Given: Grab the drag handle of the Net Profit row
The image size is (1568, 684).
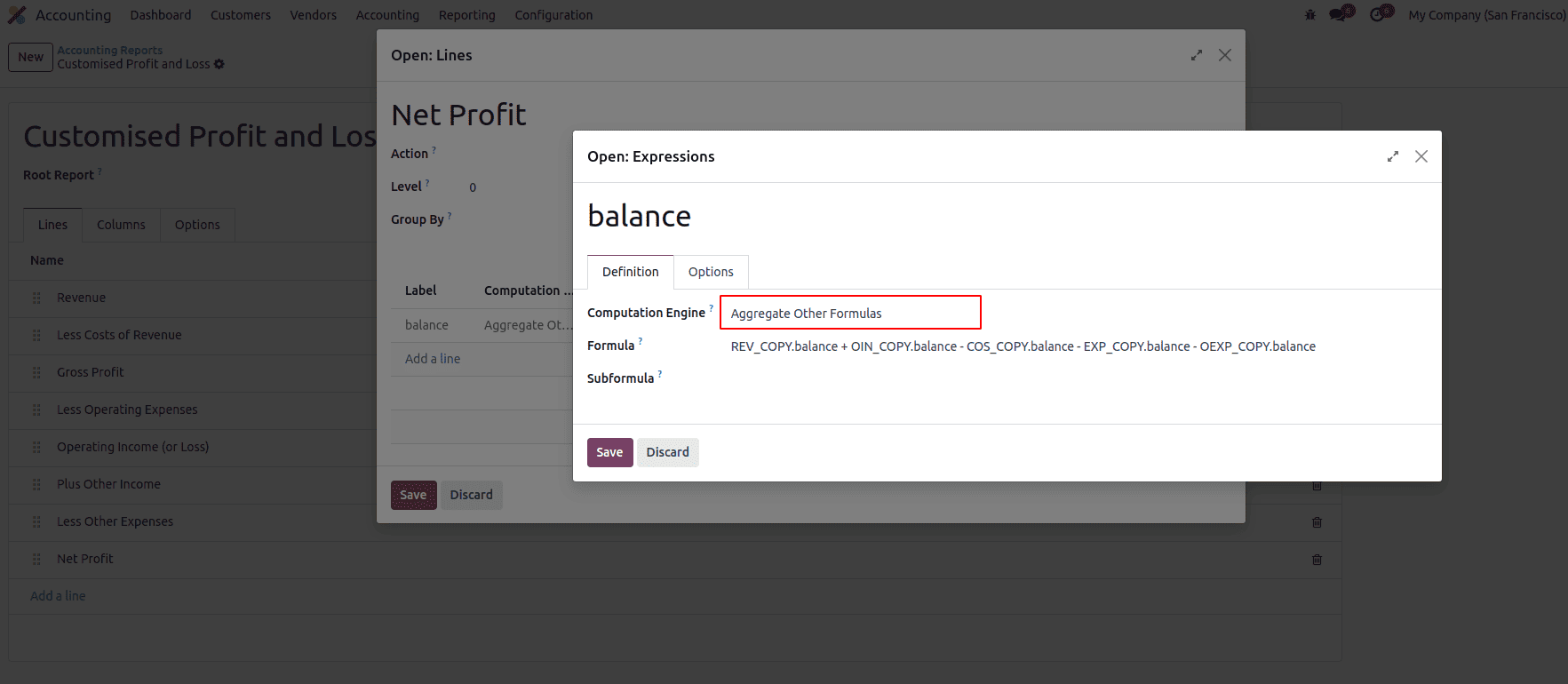Looking at the screenshot, I should 36,560.
